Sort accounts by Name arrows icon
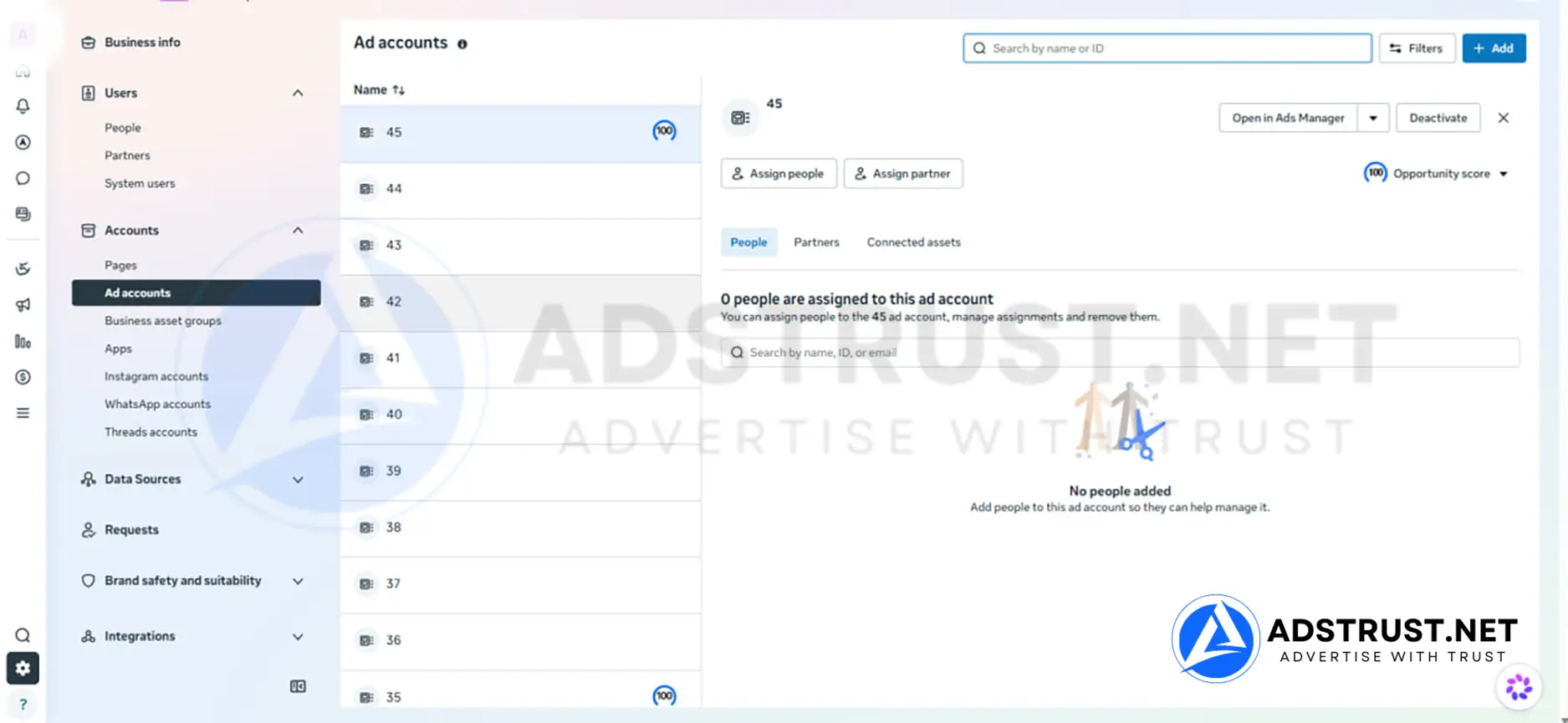The image size is (1568, 723). 399,89
